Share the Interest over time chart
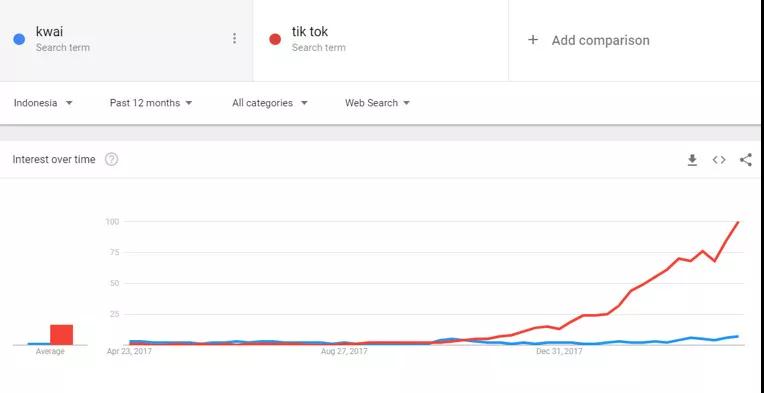 pos(745,160)
